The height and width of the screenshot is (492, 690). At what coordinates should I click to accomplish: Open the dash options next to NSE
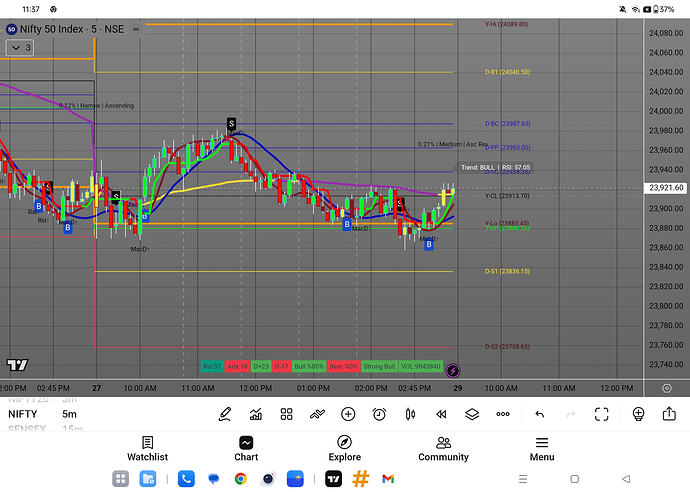click(136, 29)
